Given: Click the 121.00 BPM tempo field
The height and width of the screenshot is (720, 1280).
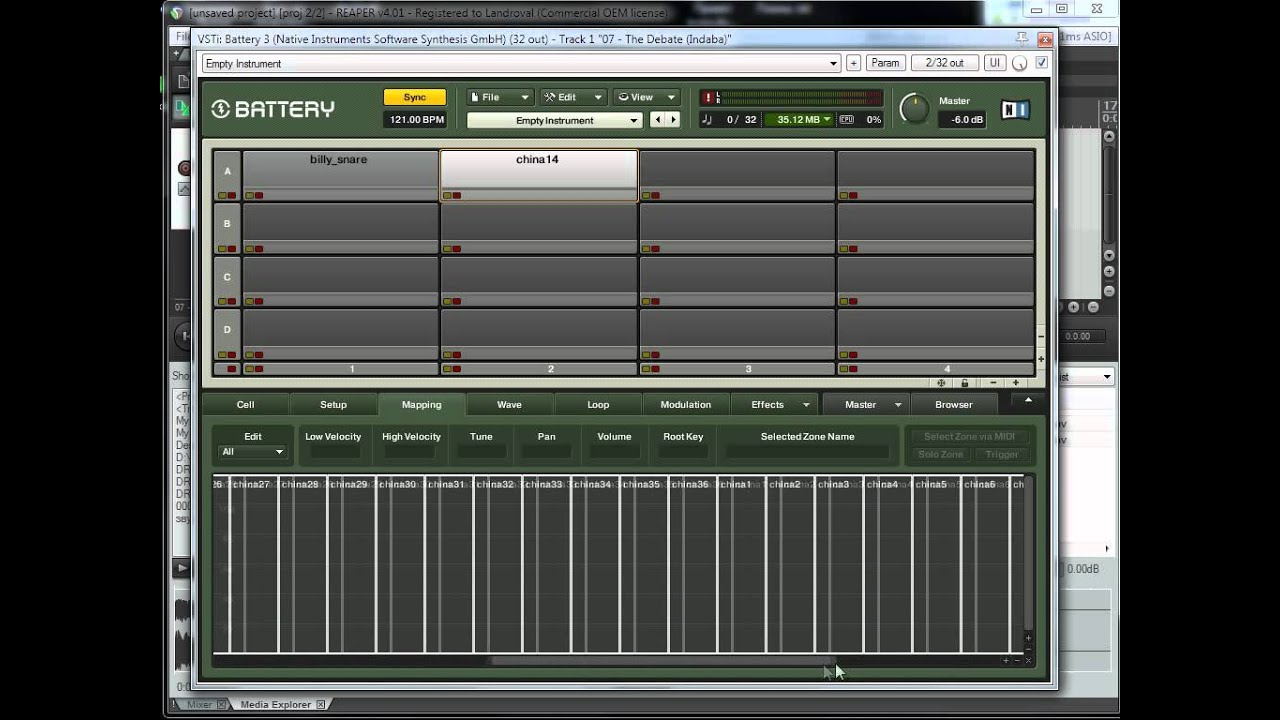Looking at the screenshot, I should coord(415,120).
